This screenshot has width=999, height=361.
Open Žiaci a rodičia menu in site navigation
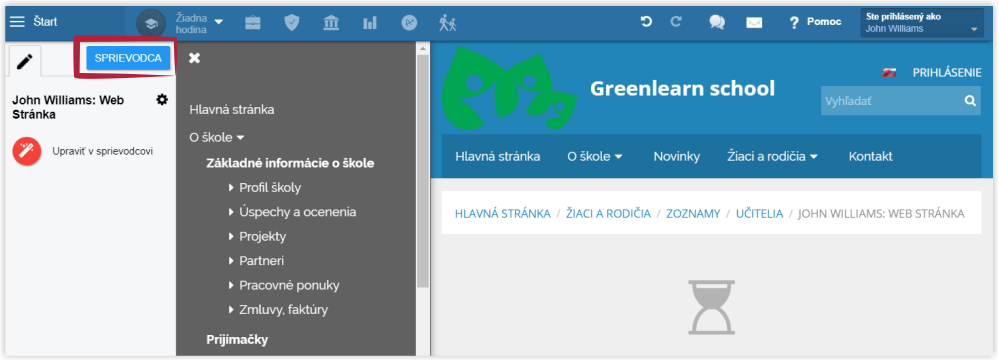[x=772, y=156]
